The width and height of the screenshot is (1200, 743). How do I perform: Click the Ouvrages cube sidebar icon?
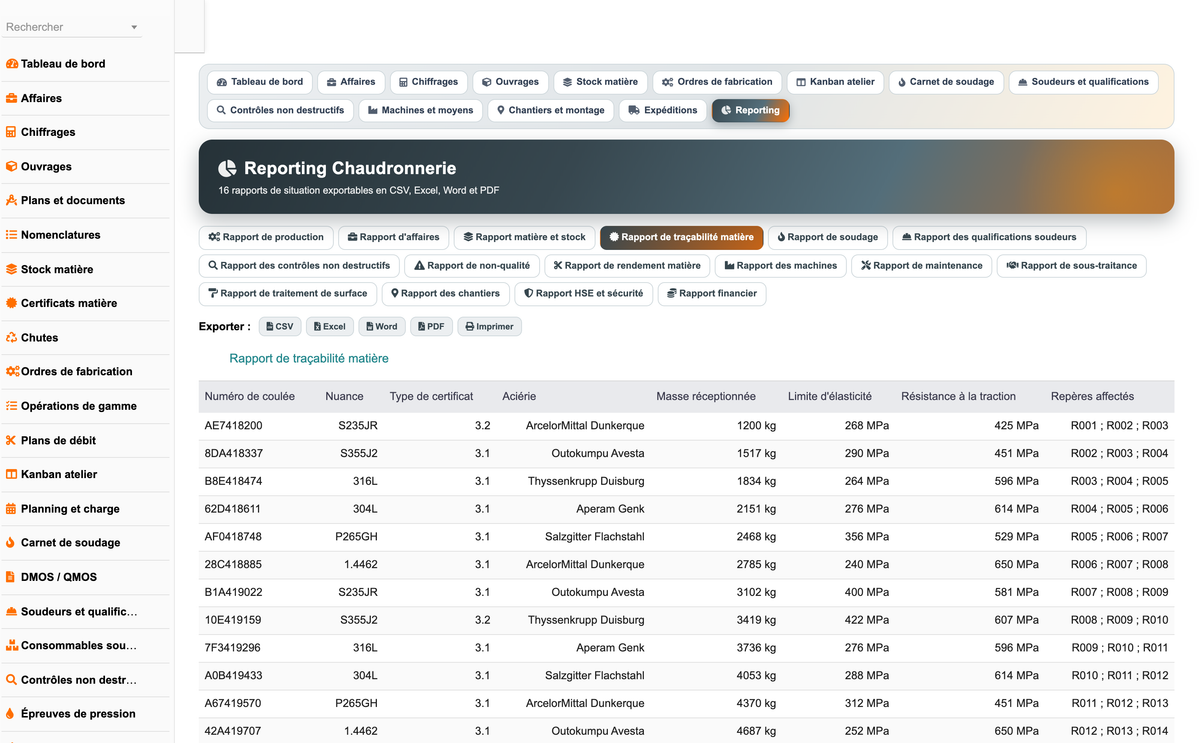coord(12,166)
